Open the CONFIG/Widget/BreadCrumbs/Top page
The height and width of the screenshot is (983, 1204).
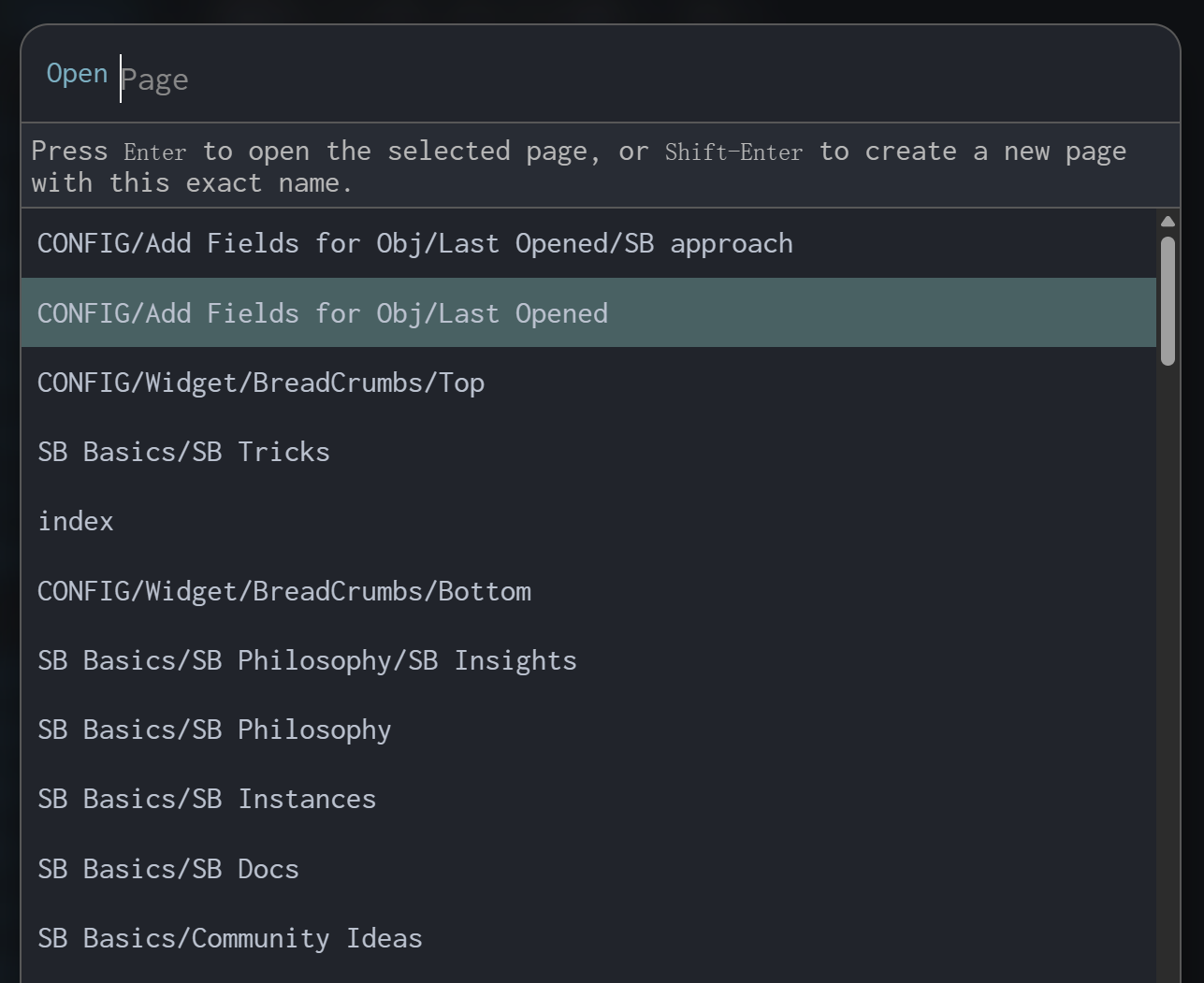point(261,383)
